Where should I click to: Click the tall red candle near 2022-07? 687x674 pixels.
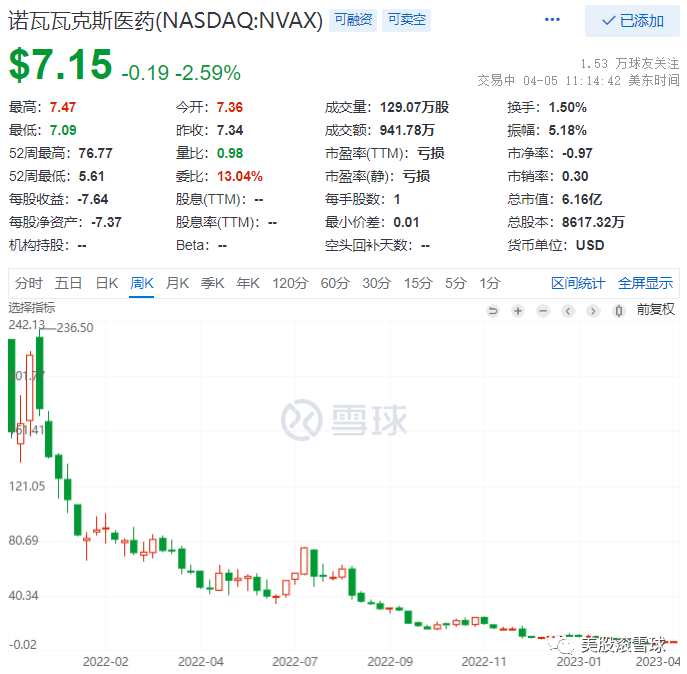304,561
